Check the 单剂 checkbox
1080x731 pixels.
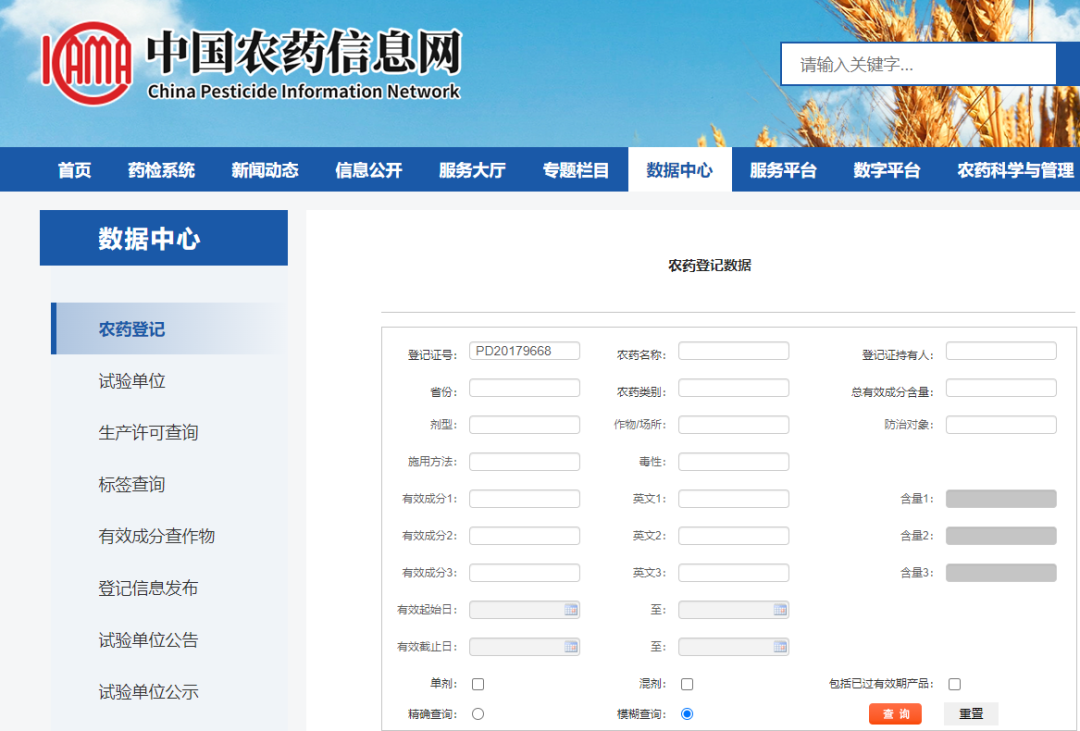coord(478,683)
